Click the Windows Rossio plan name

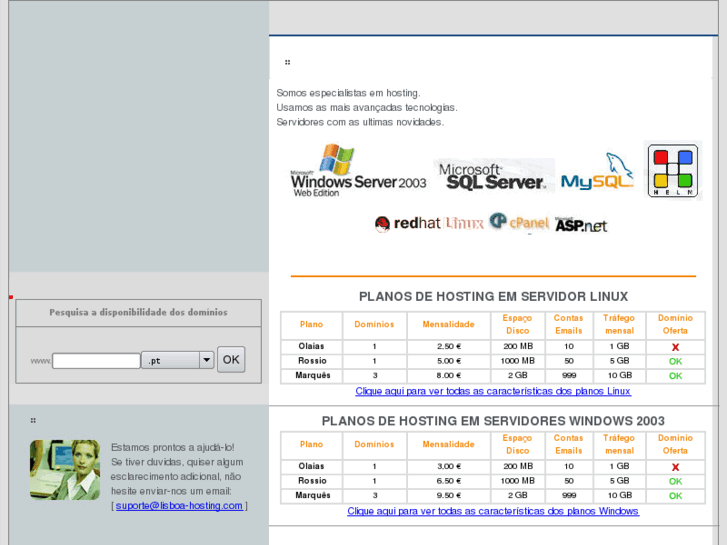312,481
